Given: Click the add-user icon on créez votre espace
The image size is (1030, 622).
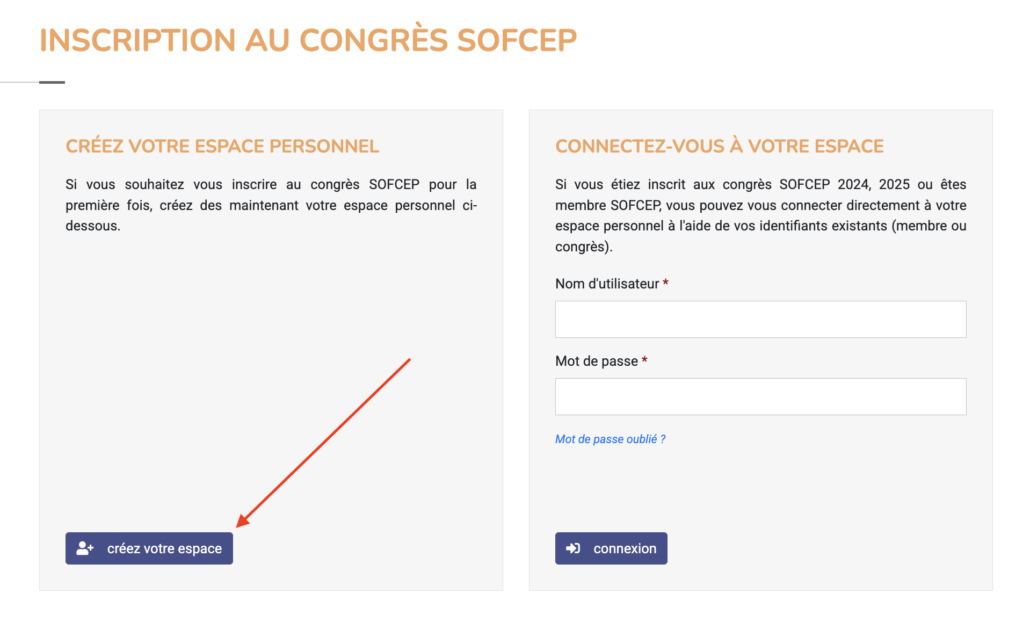Looking at the screenshot, I should [85, 549].
